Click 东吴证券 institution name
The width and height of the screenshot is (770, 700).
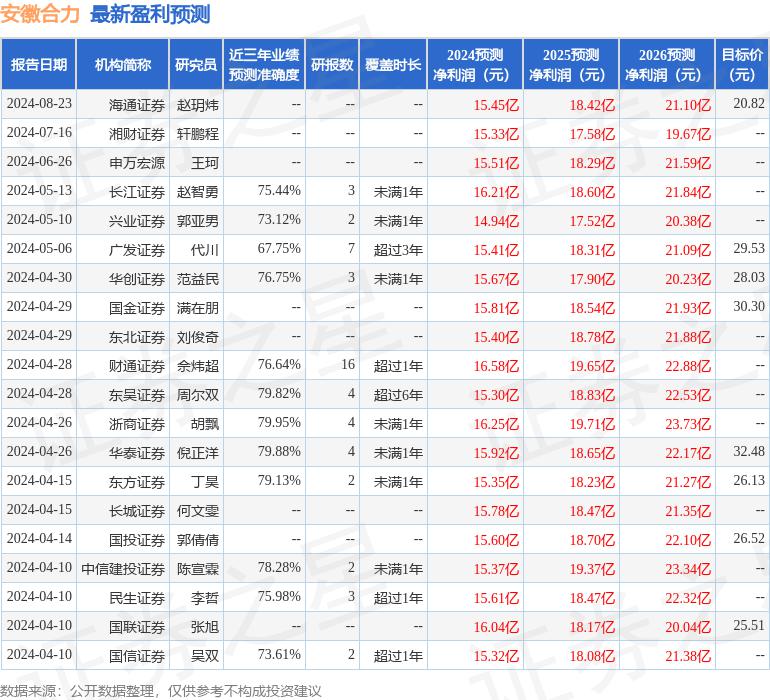(x=137, y=395)
